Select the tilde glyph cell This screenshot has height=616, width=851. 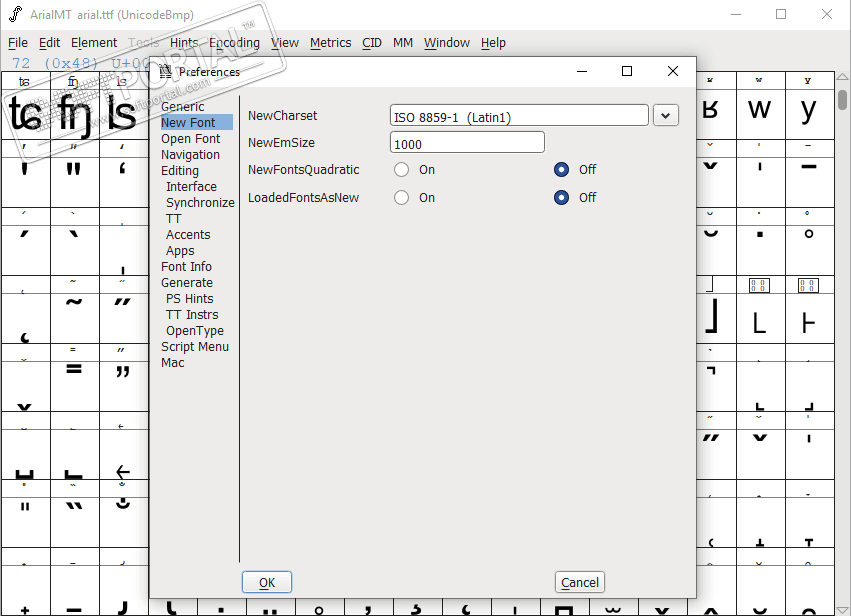(74, 318)
